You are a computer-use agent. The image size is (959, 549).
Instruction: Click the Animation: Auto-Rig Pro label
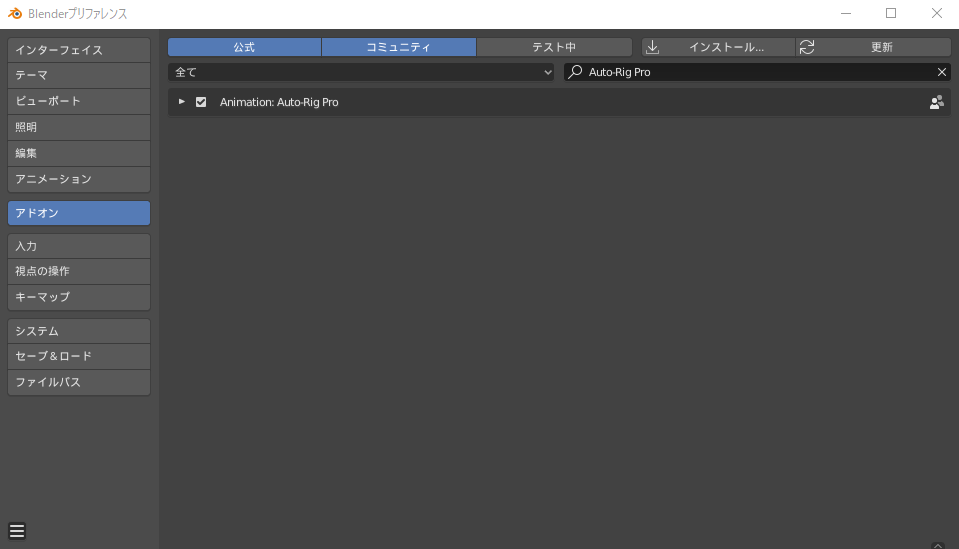[279, 102]
